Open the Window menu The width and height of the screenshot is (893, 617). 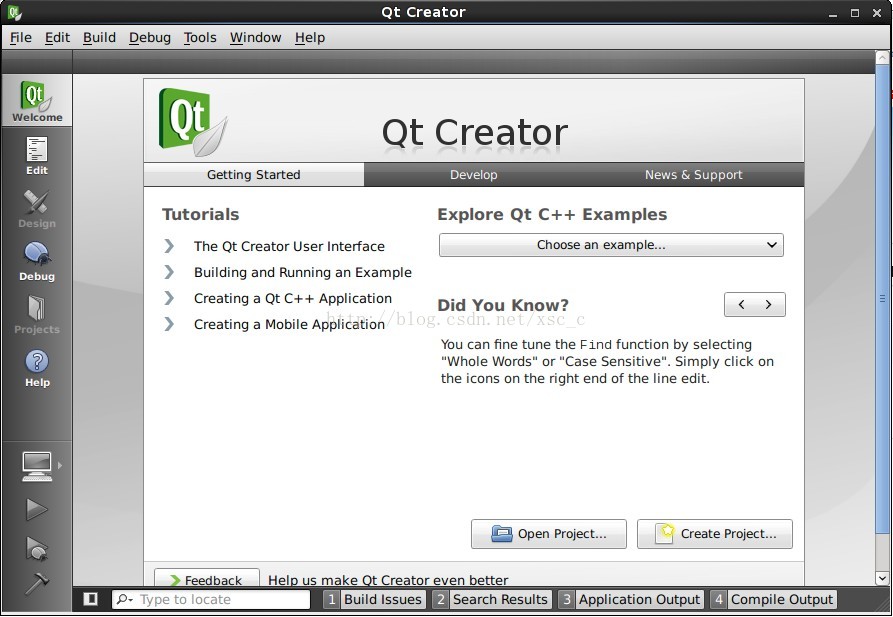pyautogui.click(x=255, y=38)
